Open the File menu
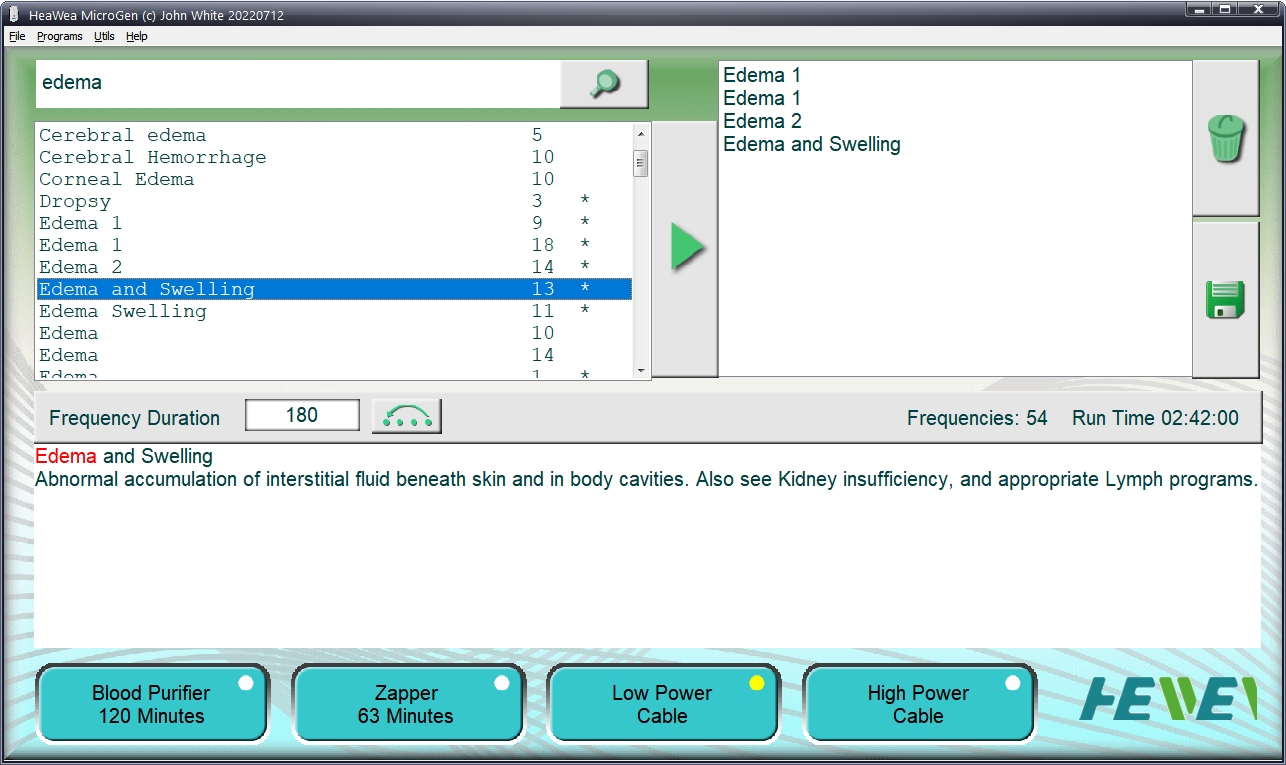Image resolution: width=1286 pixels, height=765 pixels. (x=17, y=36)
